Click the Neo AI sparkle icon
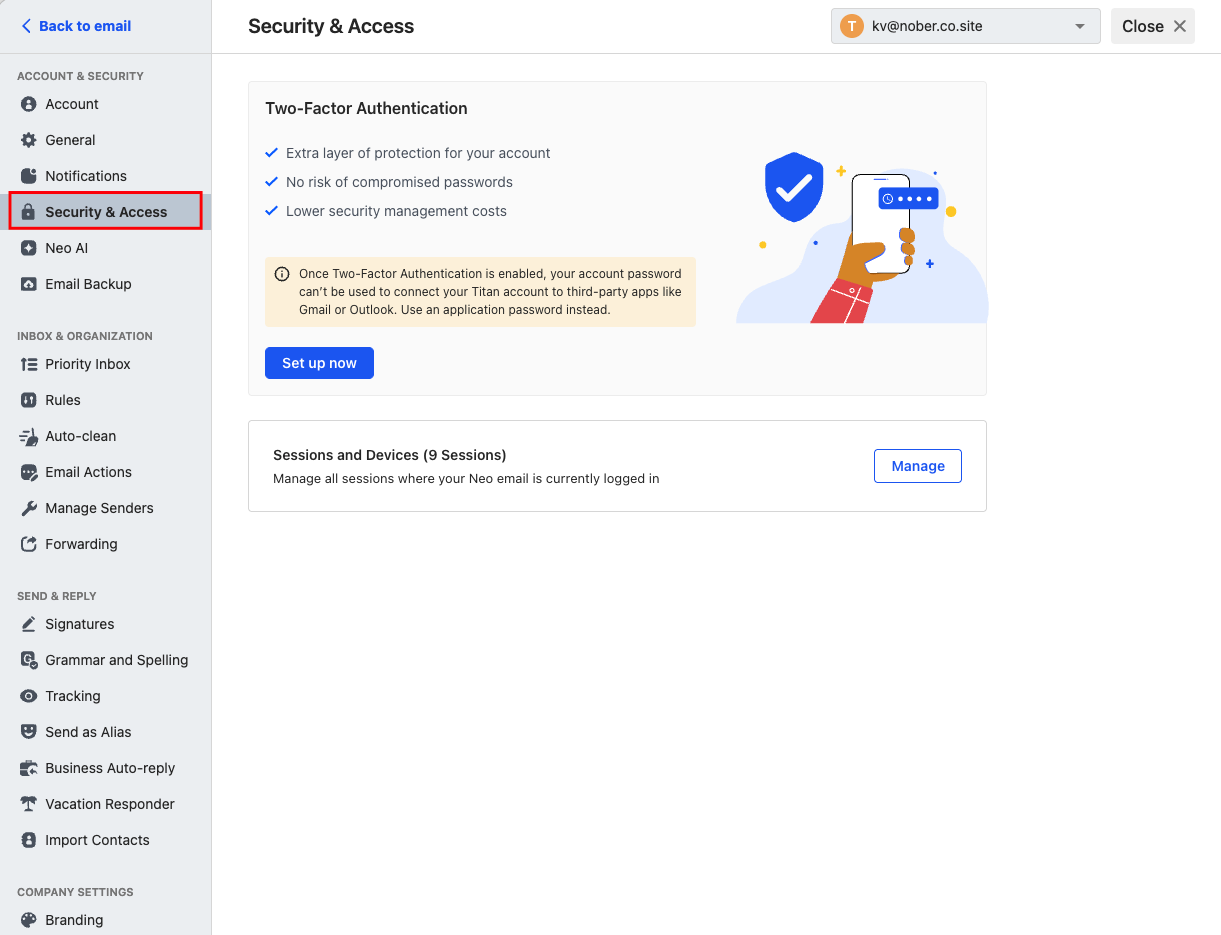1221x935 pixels. pyautogui.click(x=29, y=248)
